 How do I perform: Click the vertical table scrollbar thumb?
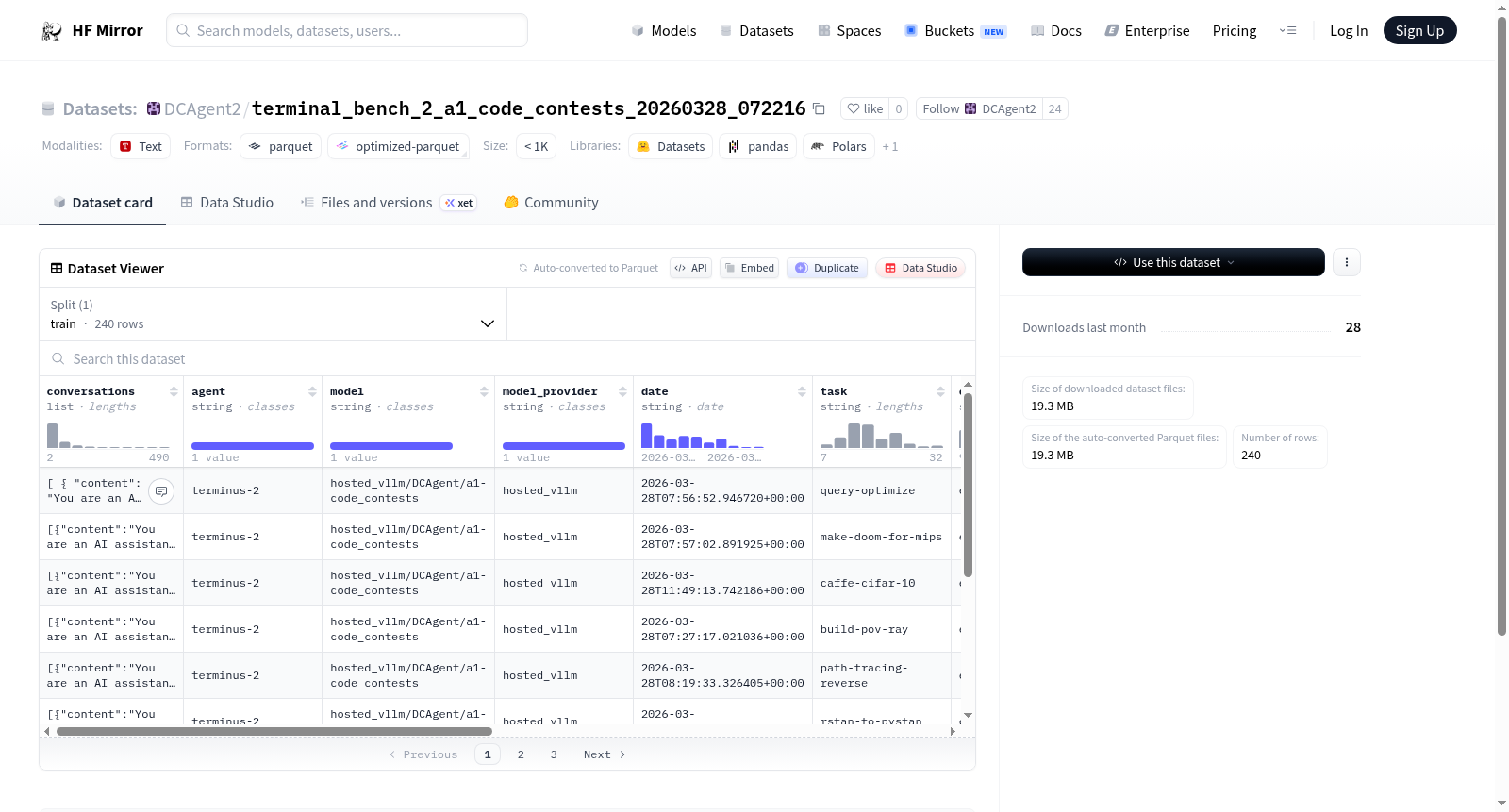(968, 485)
